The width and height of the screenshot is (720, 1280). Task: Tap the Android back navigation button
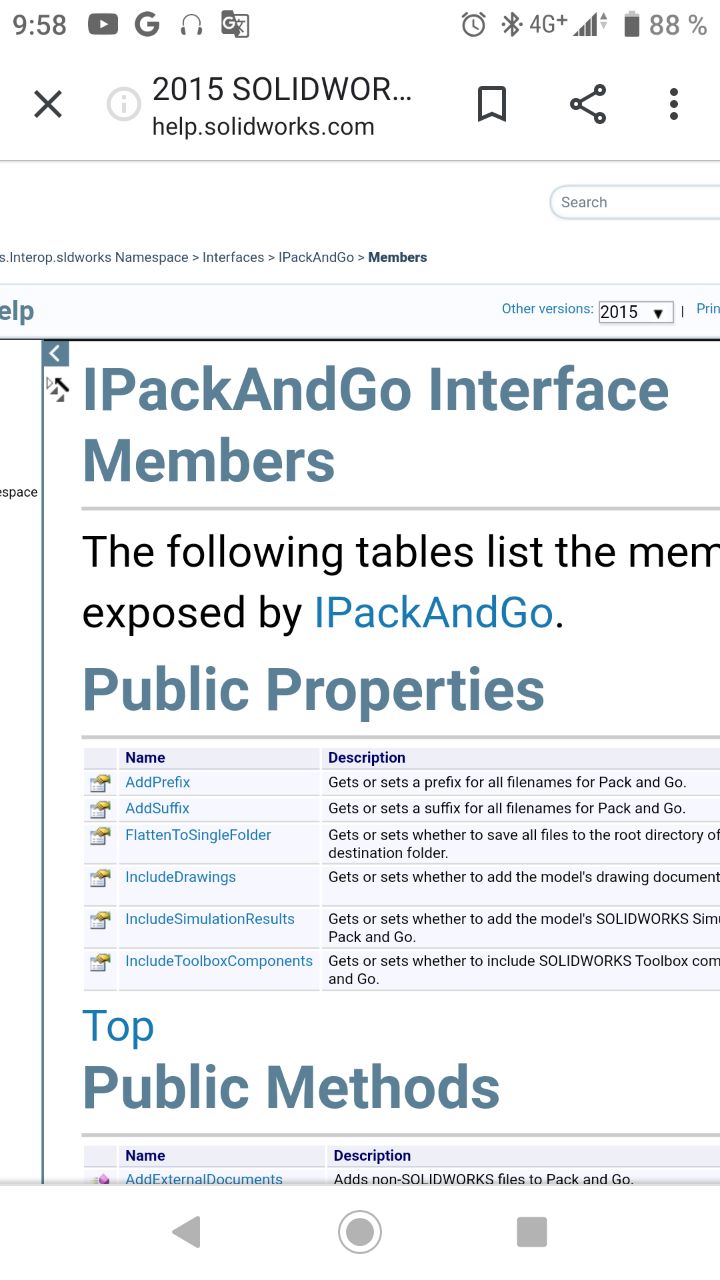(186, 1232)
